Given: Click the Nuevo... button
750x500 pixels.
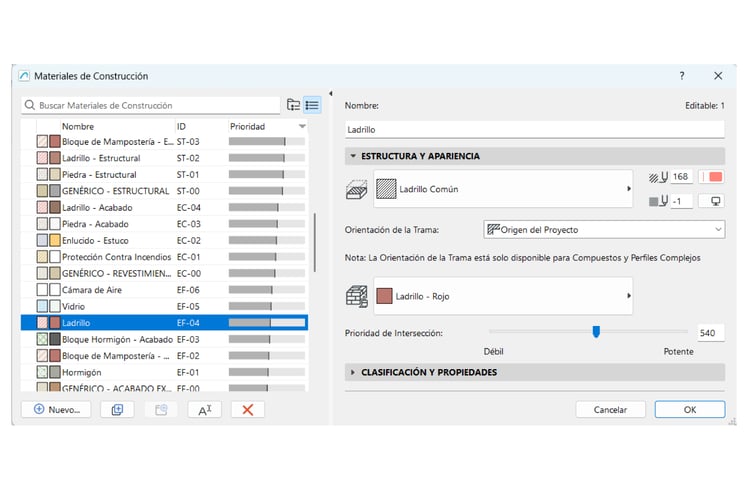Looking at the screenshot, I should tap(56, 410).
